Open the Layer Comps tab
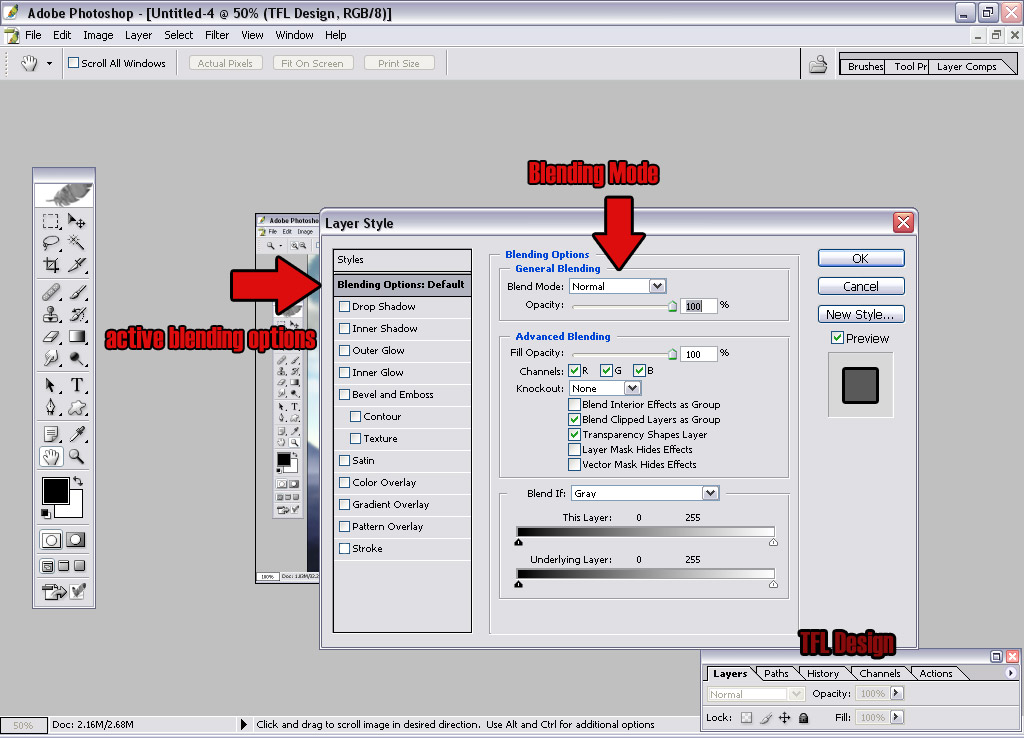The width and height of the screenshot is (1024, 738). point(967,67)
